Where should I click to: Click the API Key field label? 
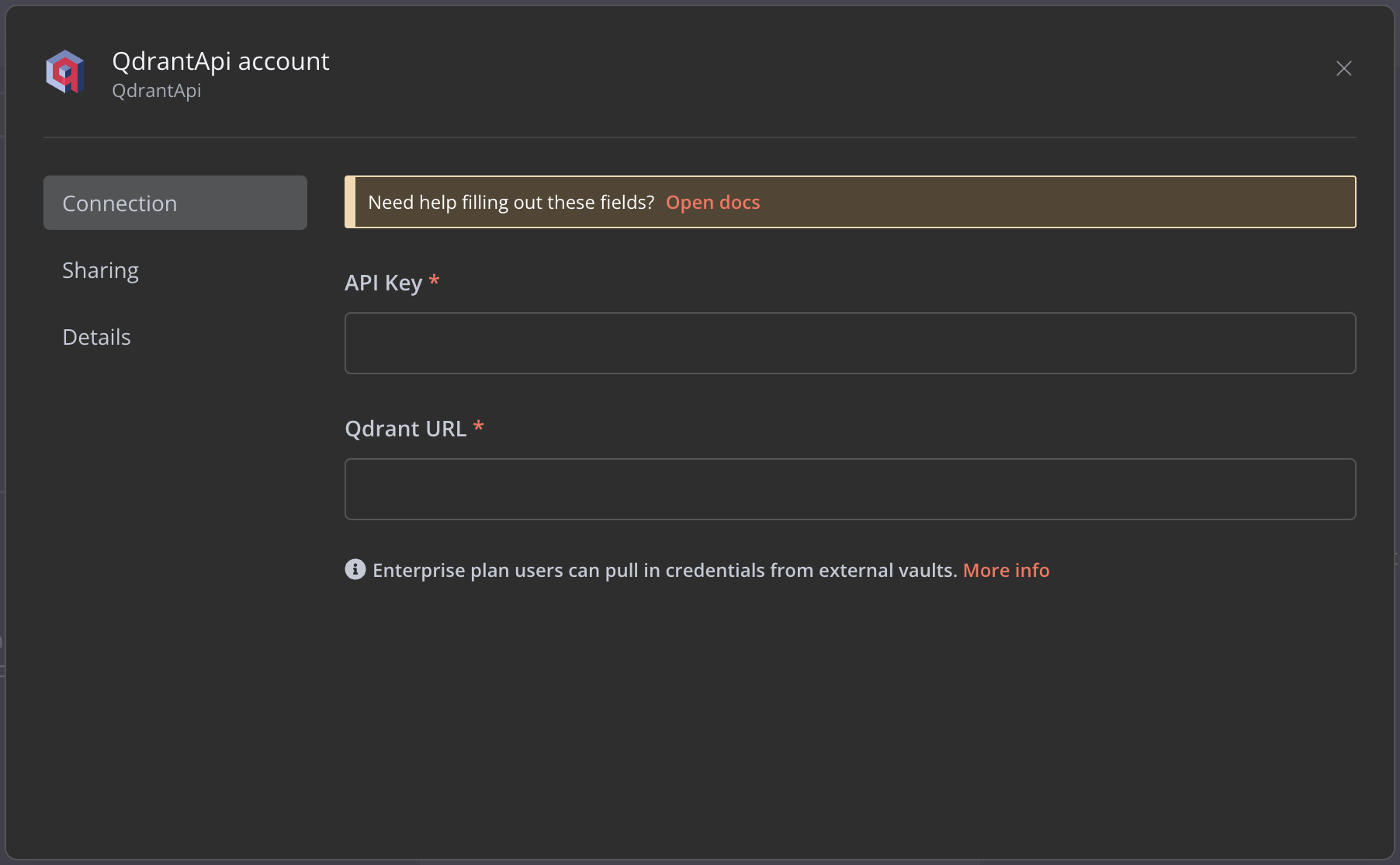pos(383,283)
